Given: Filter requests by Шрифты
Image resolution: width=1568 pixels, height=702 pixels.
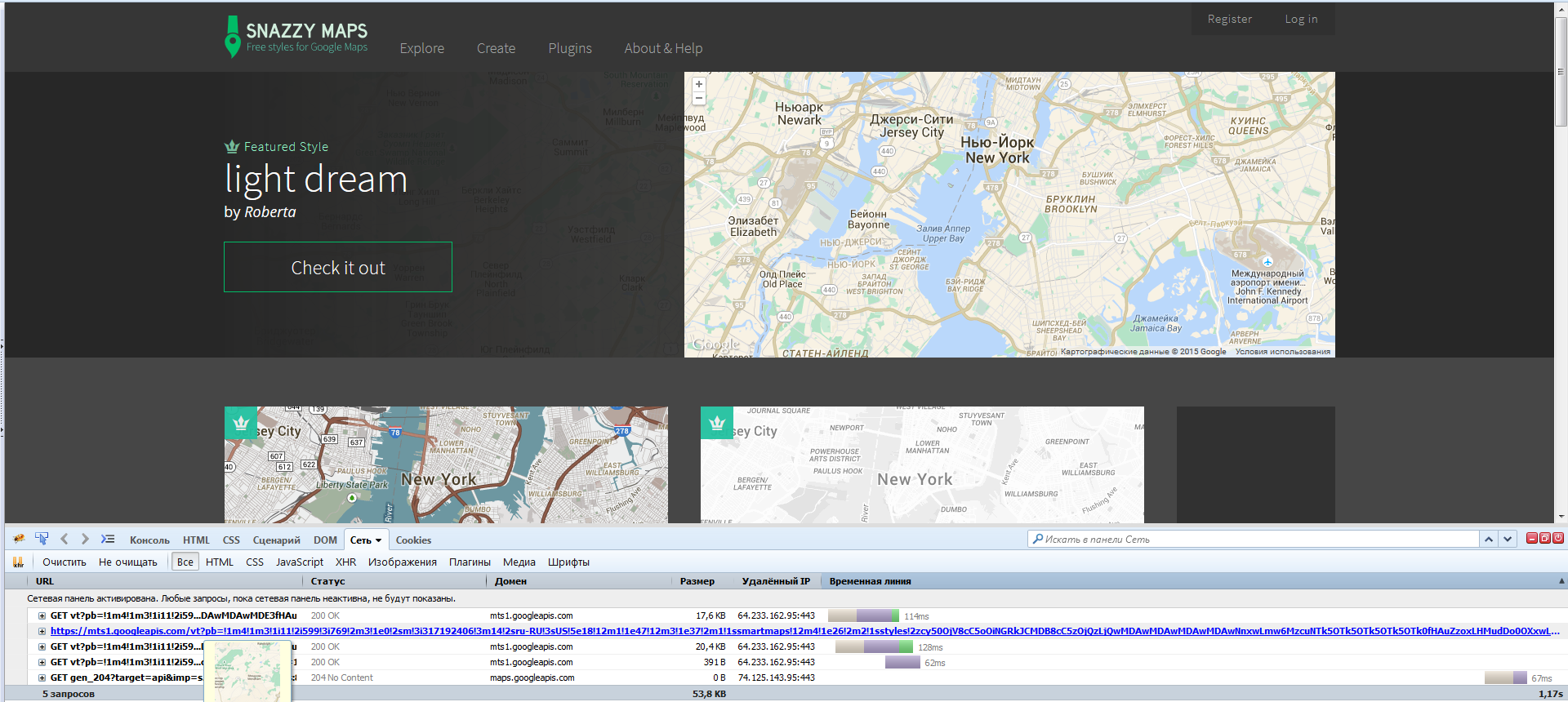Looking at the screenshot, I should pyautogui.click(x=568, y=562).
